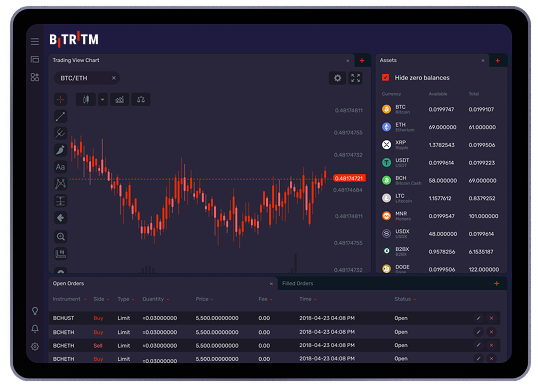538x387 pixels.
Task: Add a new tab next to the chart tab
Action: 362,61
